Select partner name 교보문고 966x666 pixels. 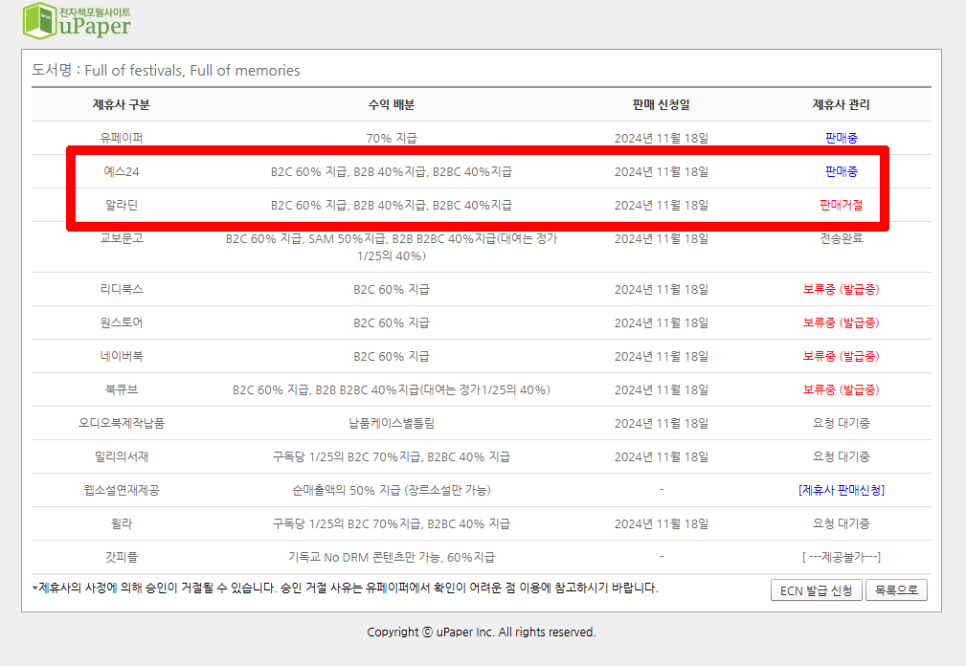pos(121,238)
